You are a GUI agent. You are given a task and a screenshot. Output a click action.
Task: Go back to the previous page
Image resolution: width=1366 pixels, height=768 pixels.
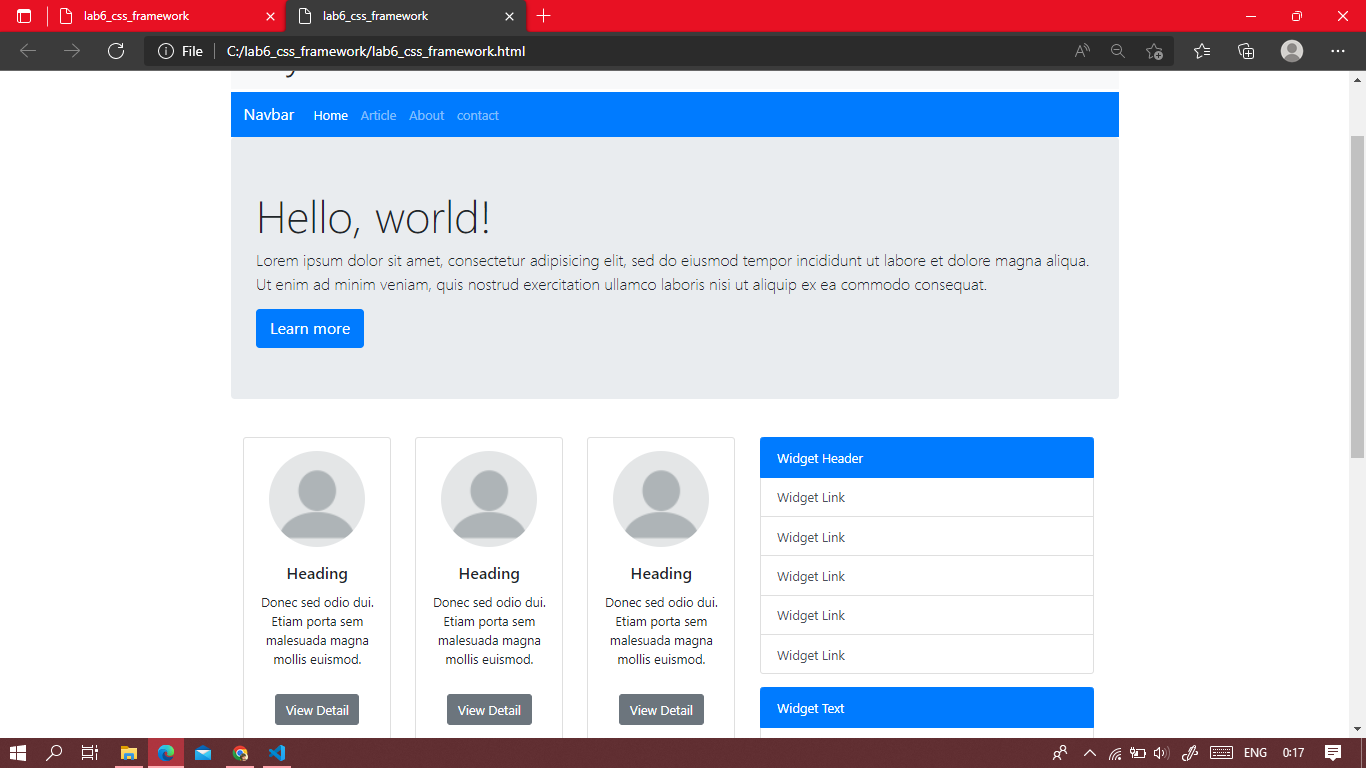28,51
